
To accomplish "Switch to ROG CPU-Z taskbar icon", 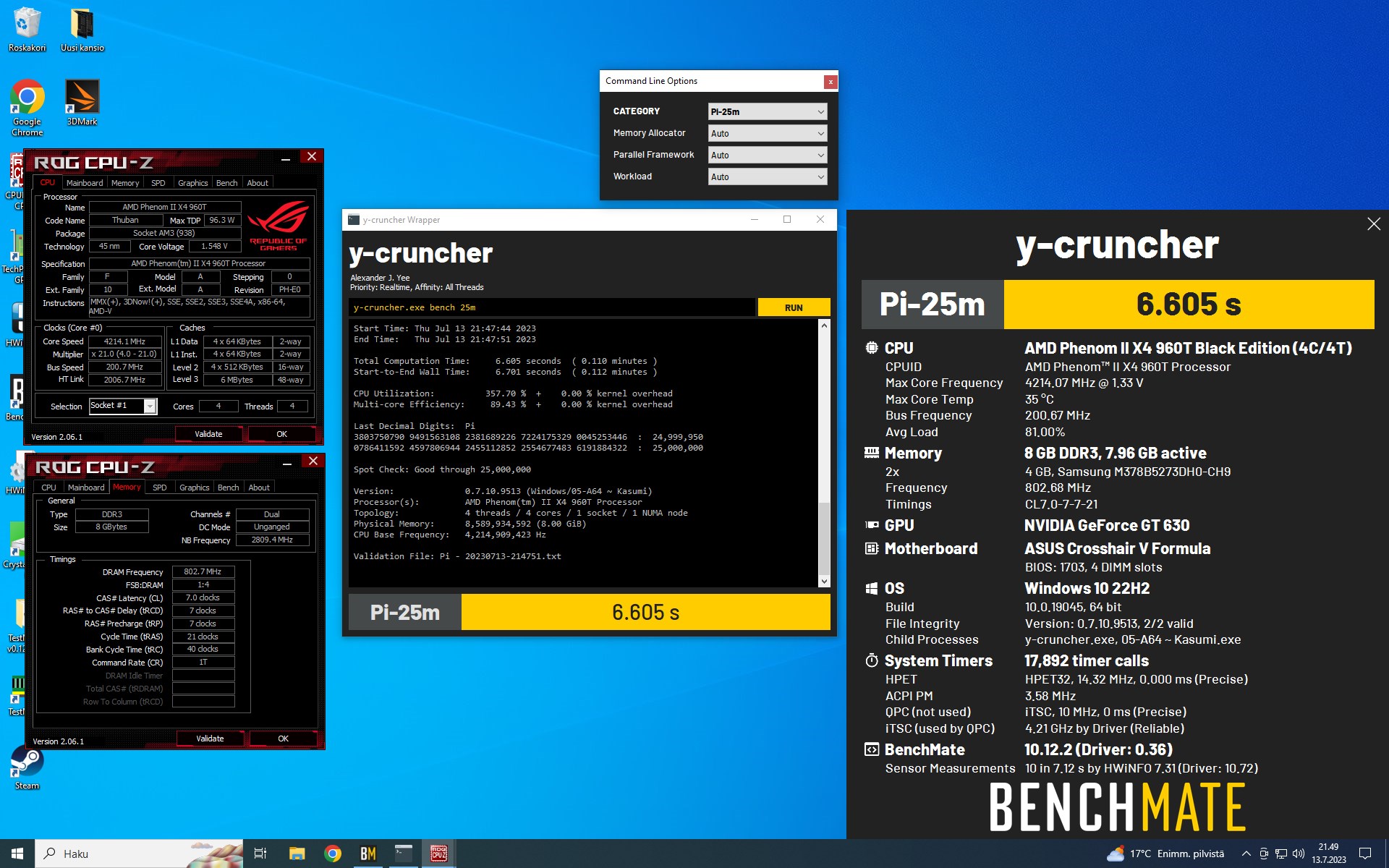I will [438, 854].
